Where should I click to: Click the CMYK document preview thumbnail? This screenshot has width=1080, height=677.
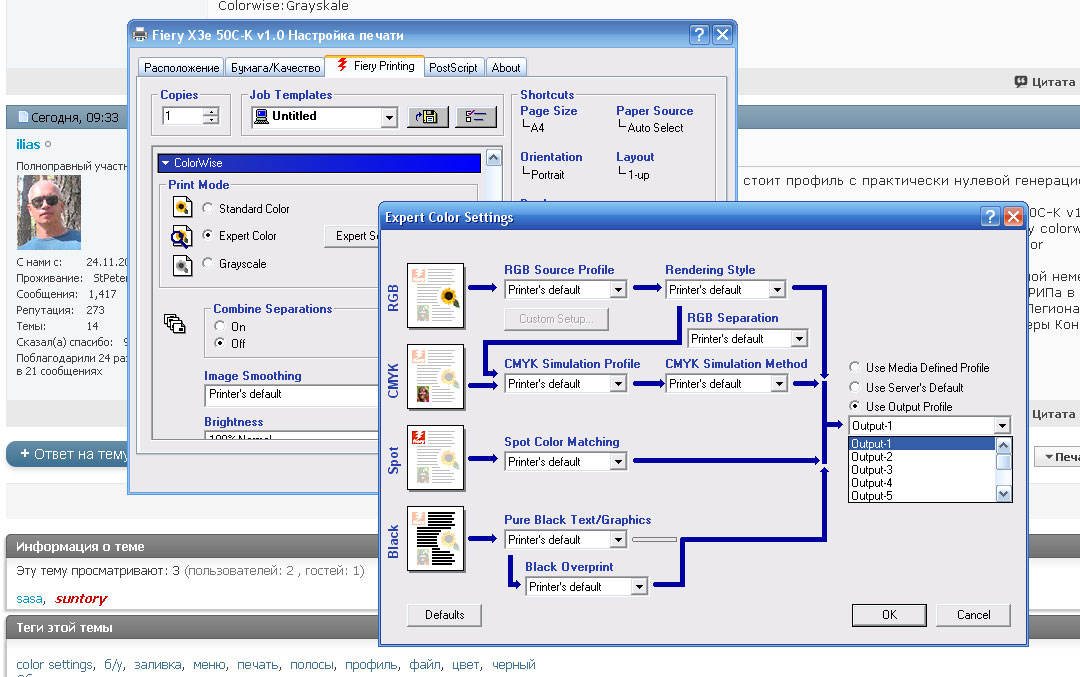(x=435, y=377)
